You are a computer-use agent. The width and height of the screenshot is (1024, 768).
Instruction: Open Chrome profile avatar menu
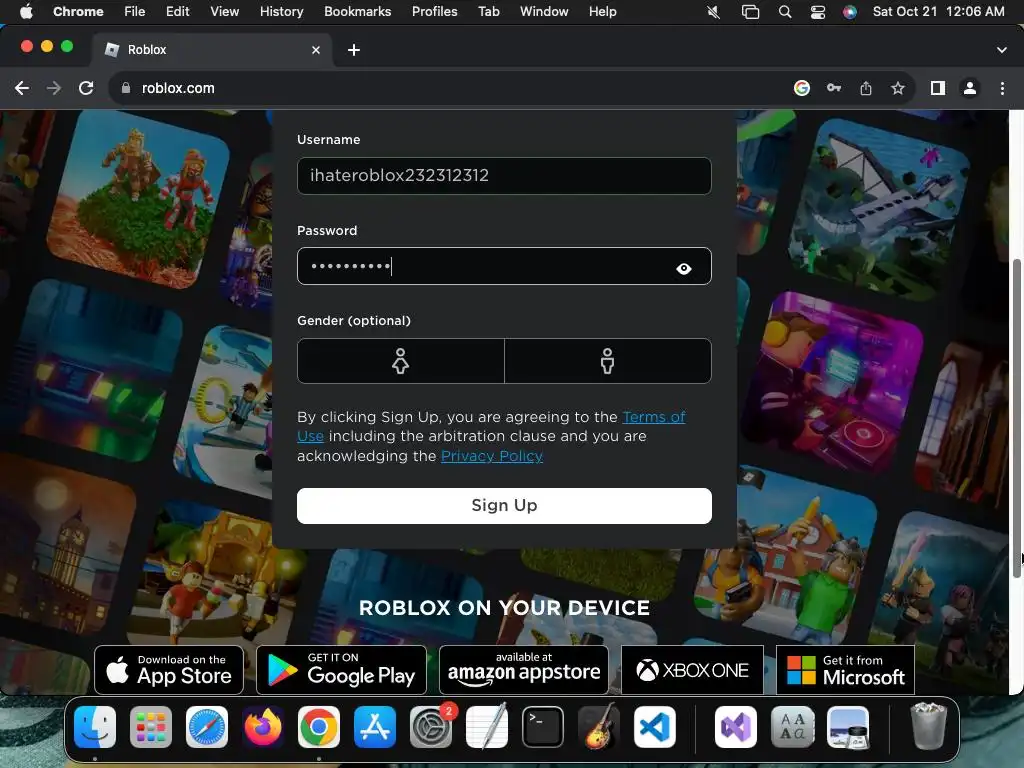[x=970, y=88]
